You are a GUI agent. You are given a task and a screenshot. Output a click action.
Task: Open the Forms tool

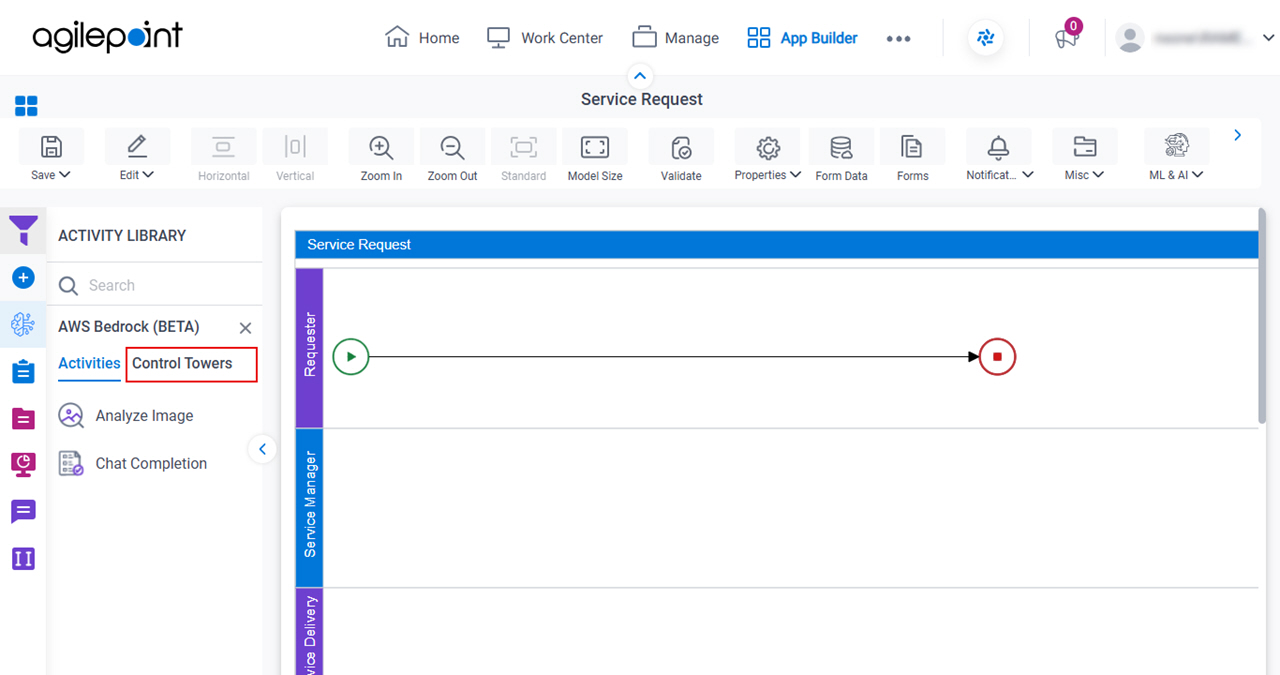[x=912, y=157]
